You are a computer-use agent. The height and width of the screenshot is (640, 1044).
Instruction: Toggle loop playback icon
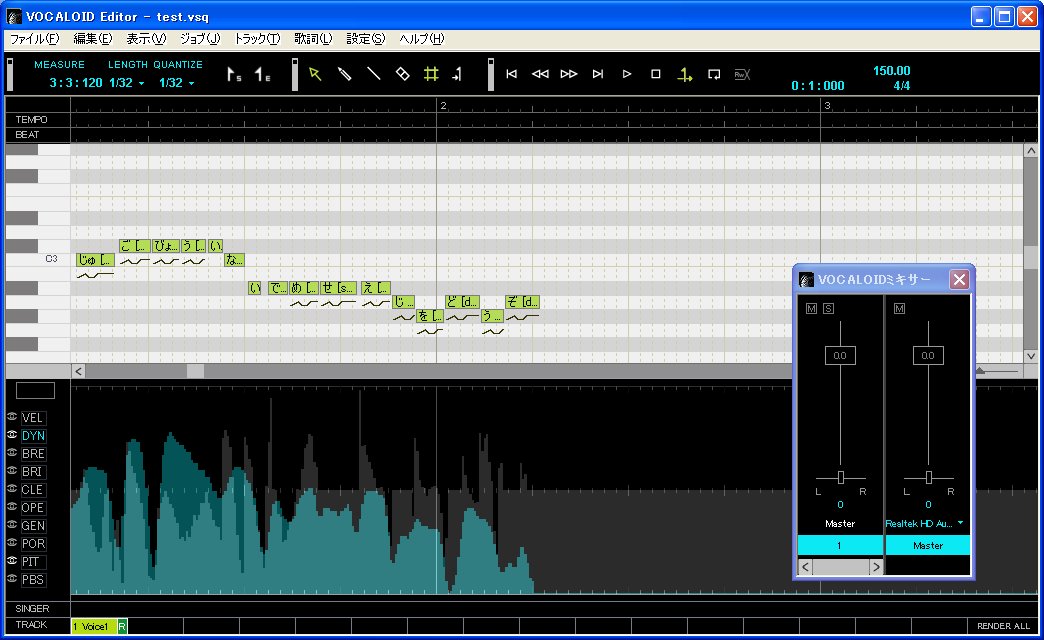[714, 74]
